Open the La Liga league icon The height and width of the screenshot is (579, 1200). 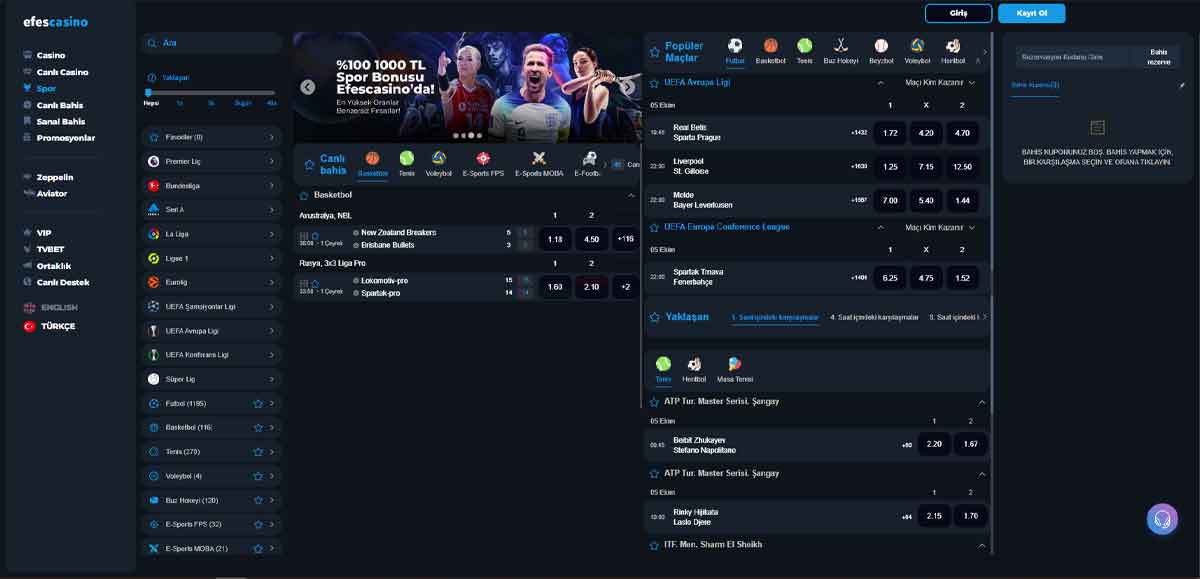pos(154,234)
